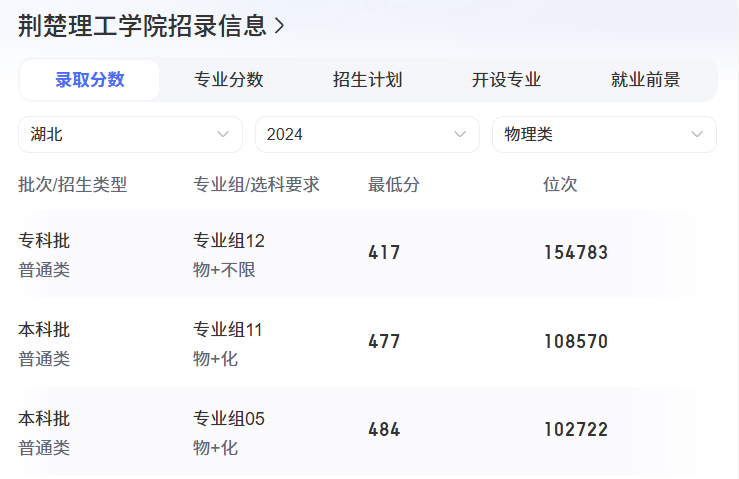The image size is (739, 479).
Task: Click the 物+不限 subject requirement
Action: 224,270
